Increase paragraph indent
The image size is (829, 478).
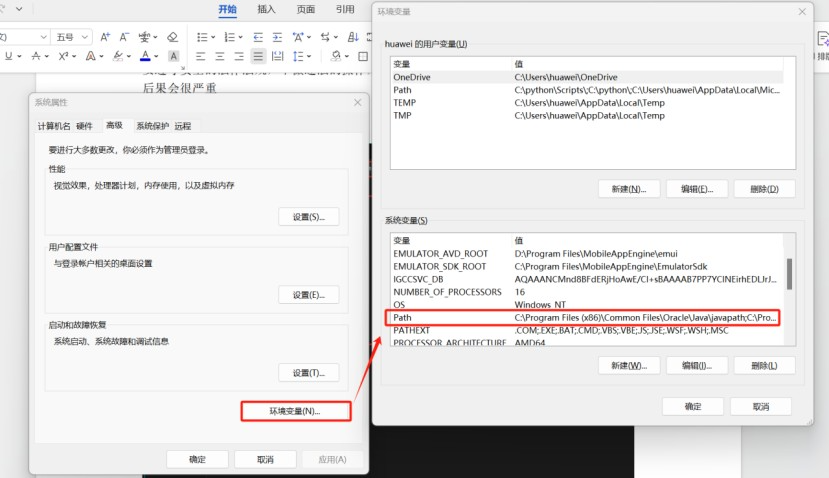[277, 37]
